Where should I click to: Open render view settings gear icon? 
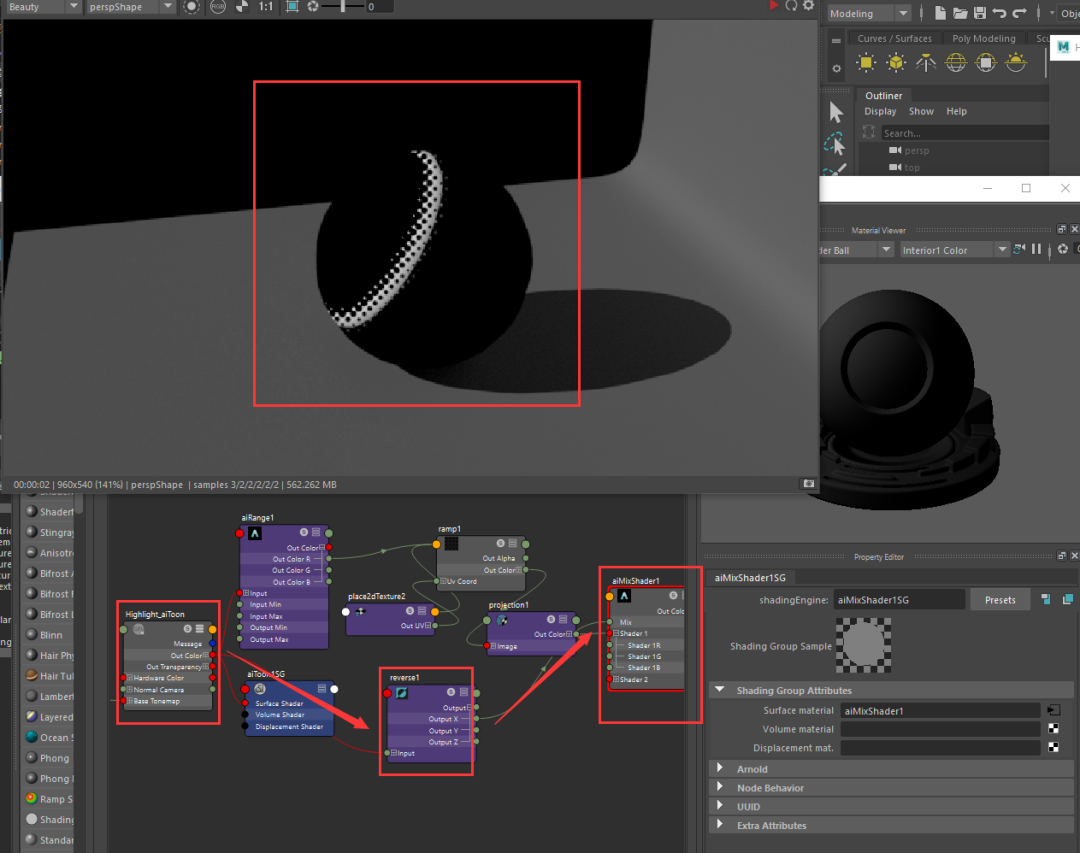809,6
